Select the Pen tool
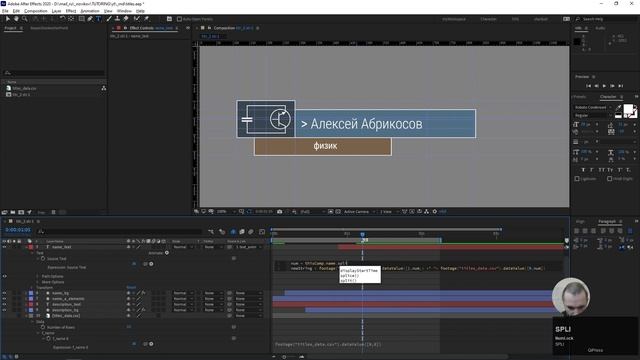Screen dimensions: 640x360 pyautogui.click(x=90, y=19)
